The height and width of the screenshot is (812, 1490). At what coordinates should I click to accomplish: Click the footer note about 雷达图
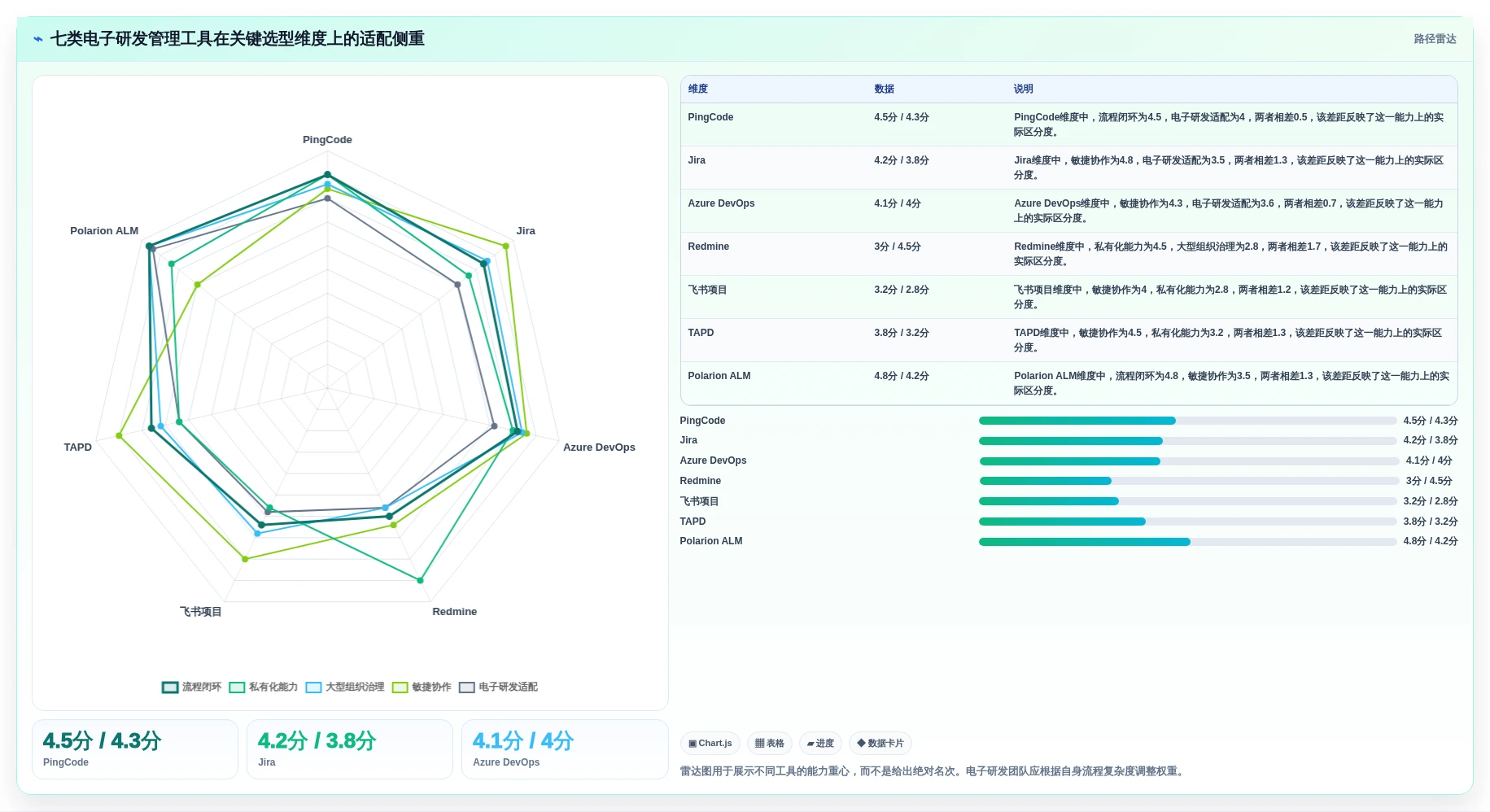[933, 771]
